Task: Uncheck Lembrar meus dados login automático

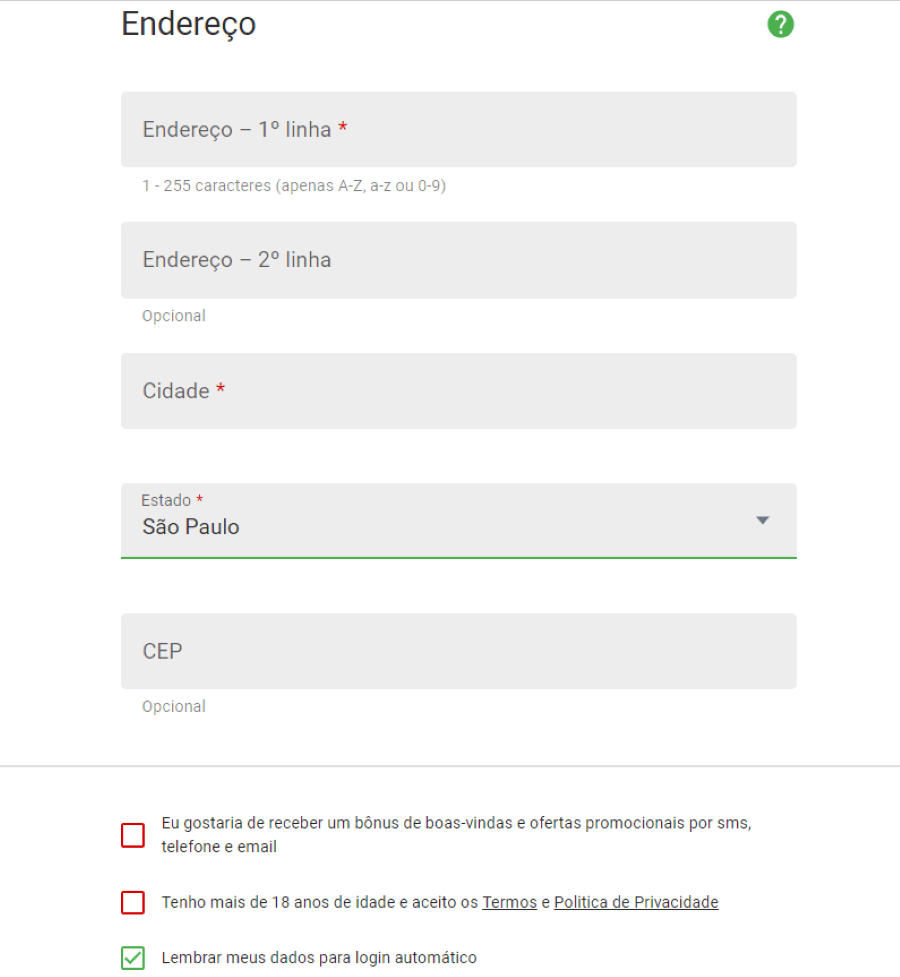Action: [x=133, y=958]
